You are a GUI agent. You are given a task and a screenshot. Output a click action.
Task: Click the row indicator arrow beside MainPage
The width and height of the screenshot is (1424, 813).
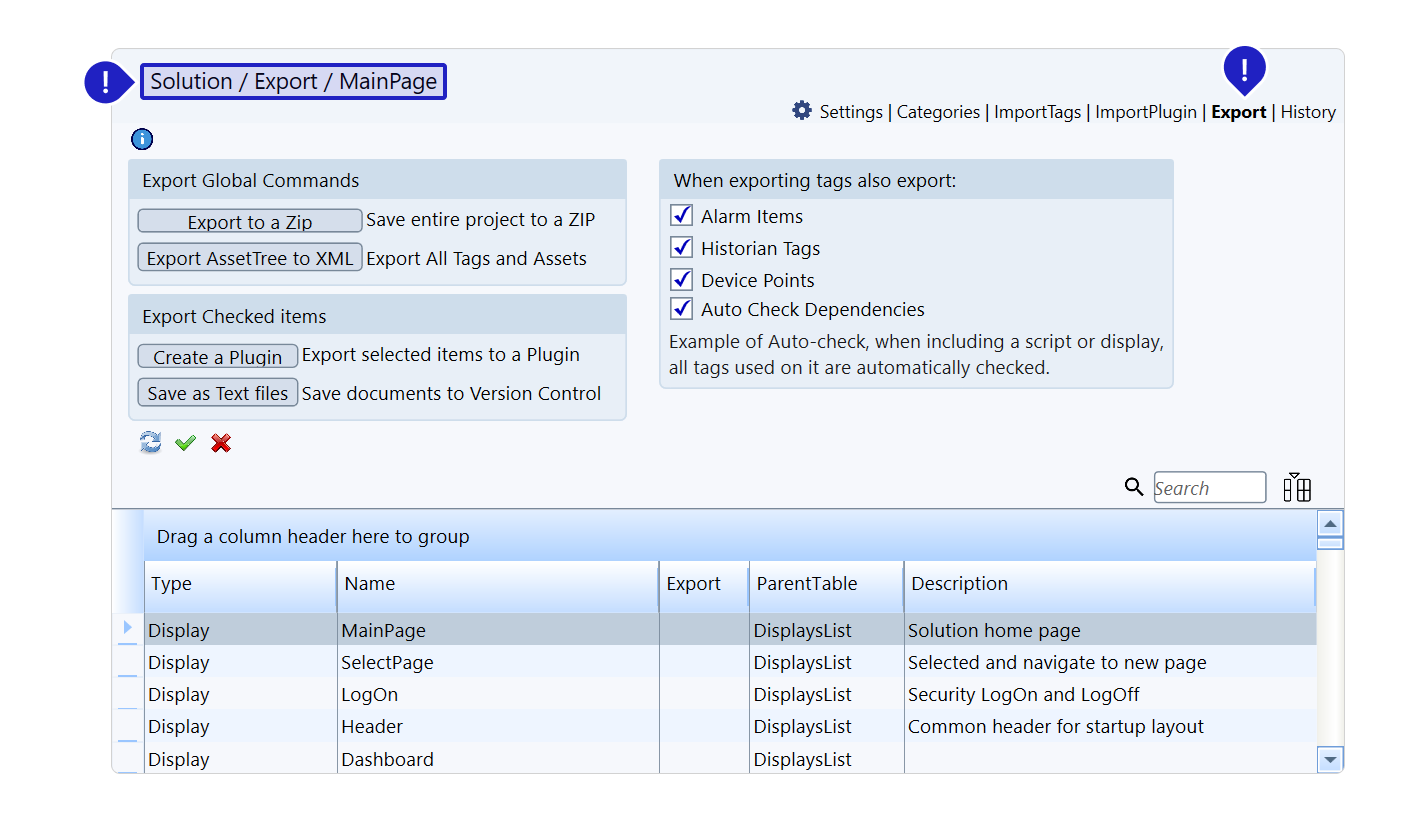(x=127, y=628)
